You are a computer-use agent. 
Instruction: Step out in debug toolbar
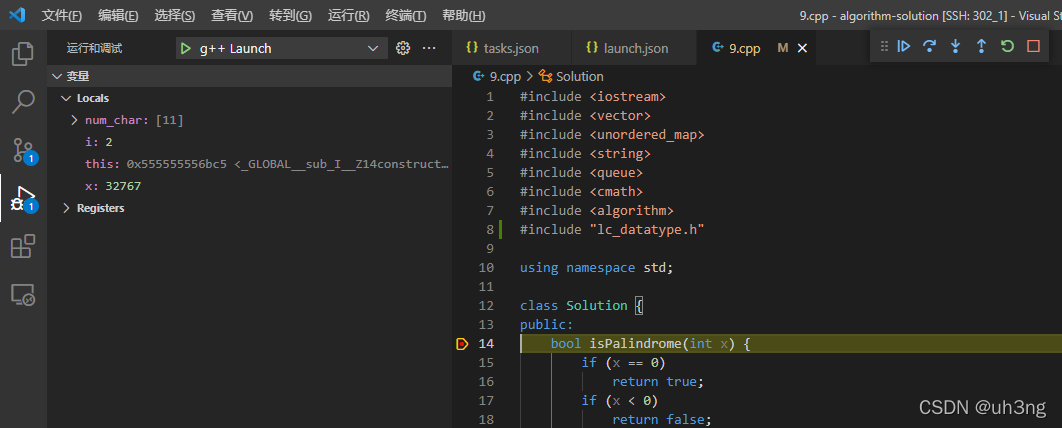coord(981,47)
